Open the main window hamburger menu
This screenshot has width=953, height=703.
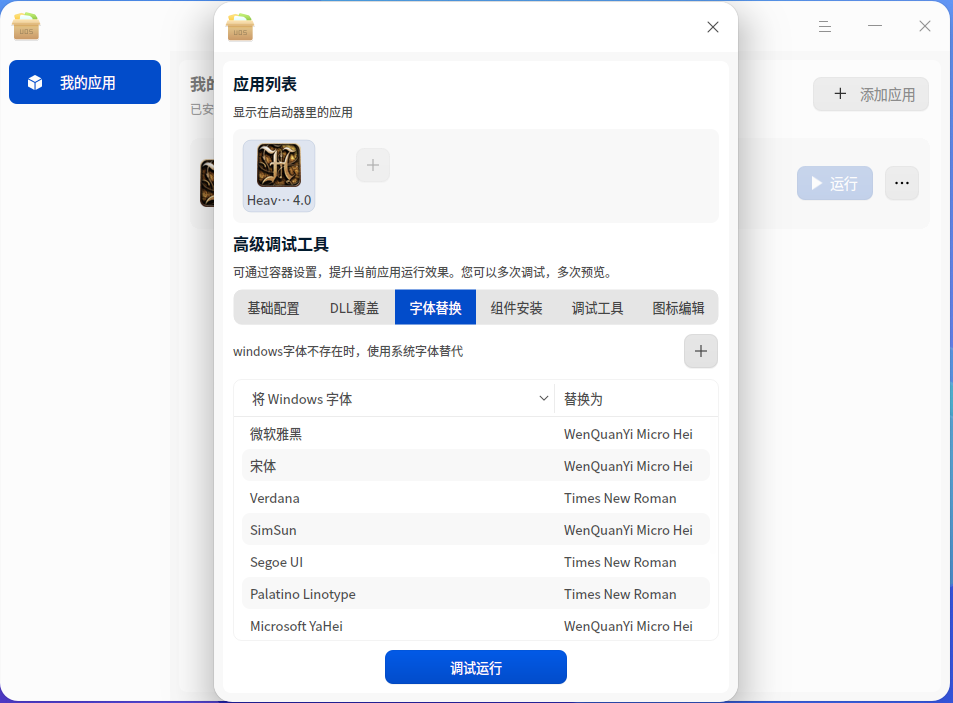(825, 27)
